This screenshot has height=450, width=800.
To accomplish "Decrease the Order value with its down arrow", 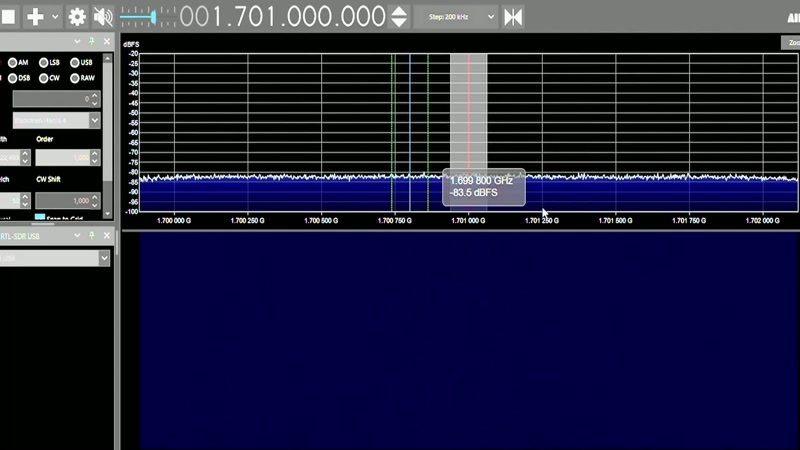I will pos(94,162).
